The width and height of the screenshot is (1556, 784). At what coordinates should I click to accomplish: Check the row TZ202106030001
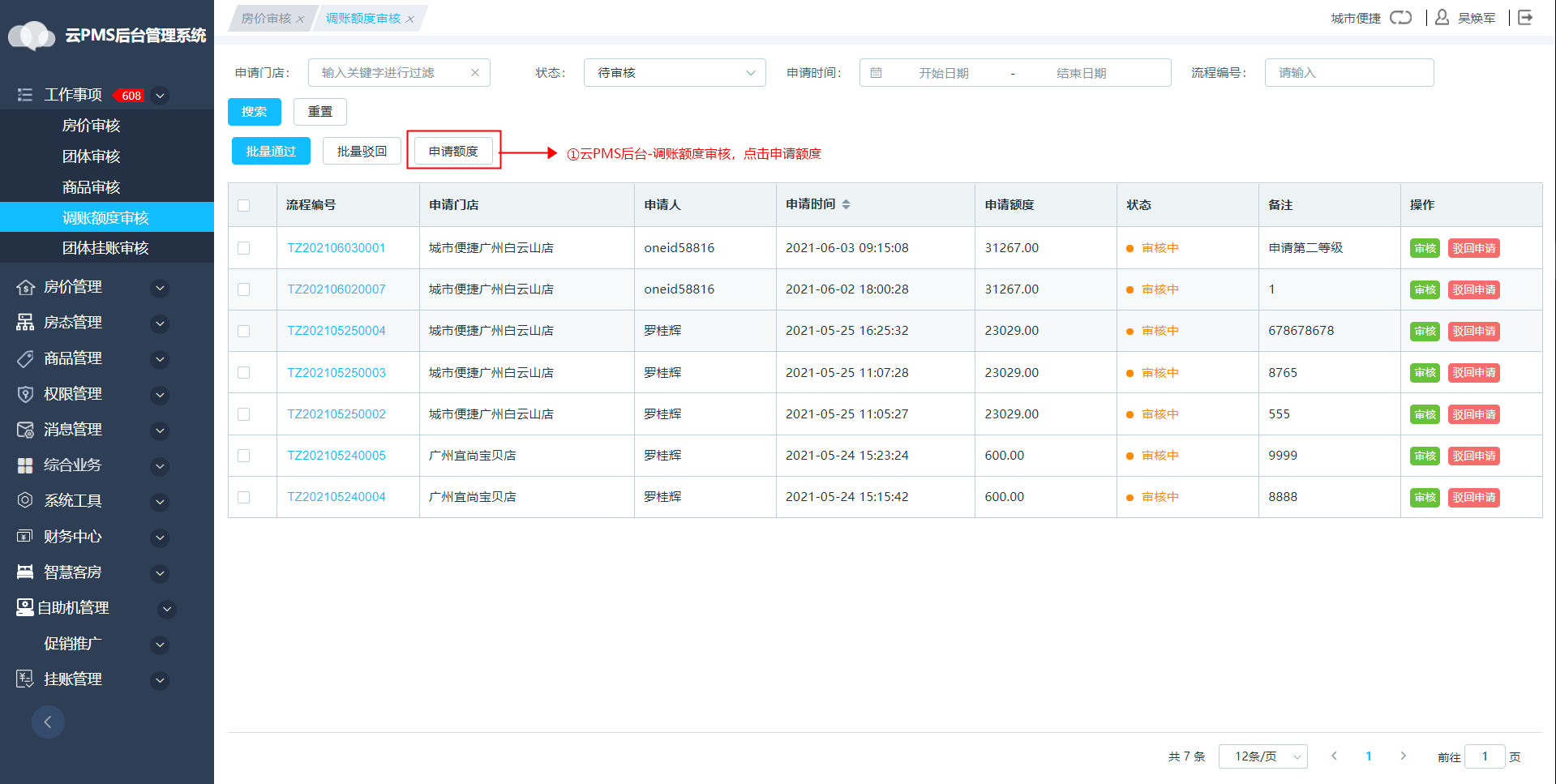[244, 248]
